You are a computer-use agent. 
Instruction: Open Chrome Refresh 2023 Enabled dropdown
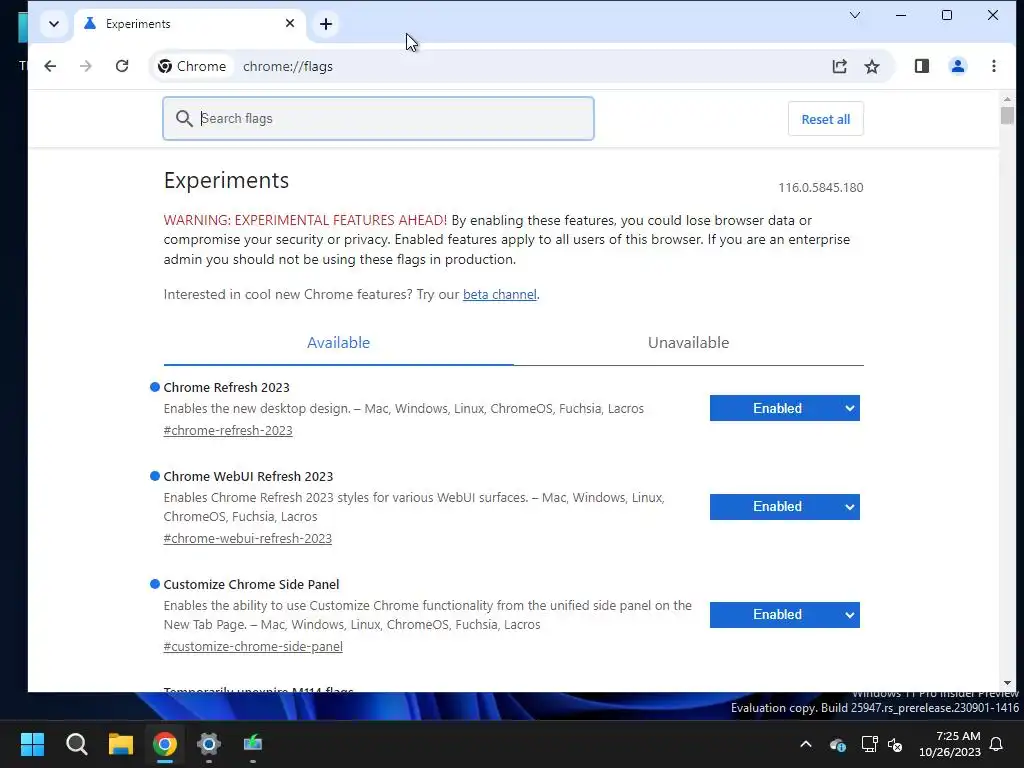tap(784, 408)
